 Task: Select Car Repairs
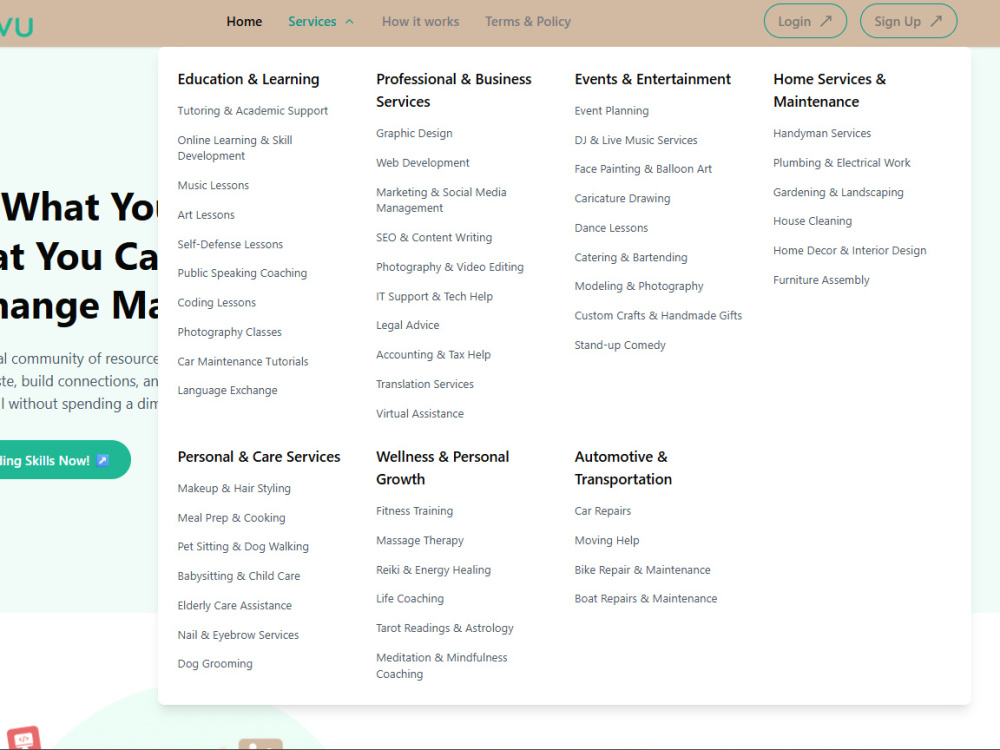pos(603,511)
